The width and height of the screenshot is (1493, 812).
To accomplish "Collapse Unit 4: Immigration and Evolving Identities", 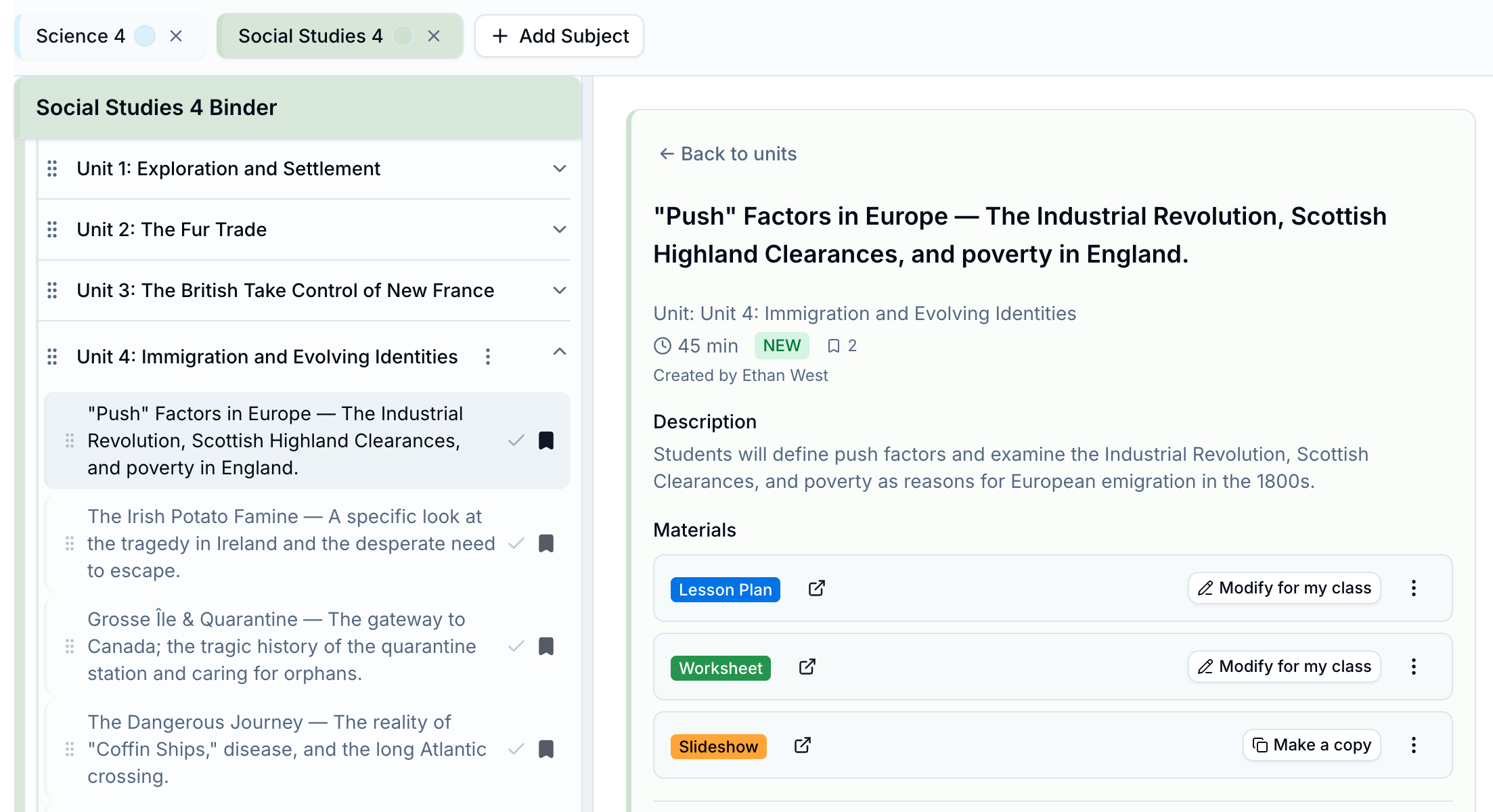I will pos(560,351).
